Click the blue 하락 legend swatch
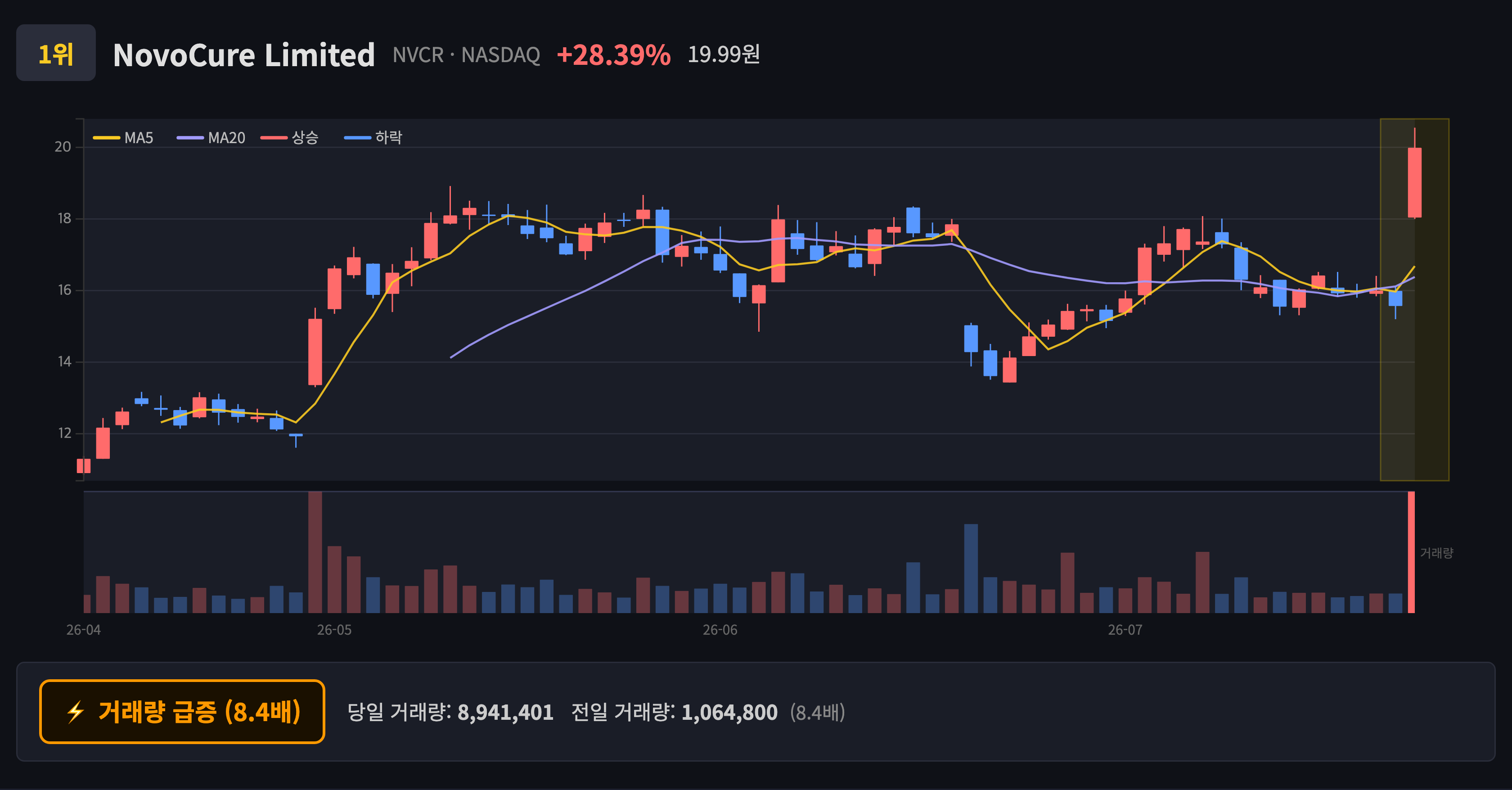The width and height of the screenshot is (1512, 790). (357, 138)
